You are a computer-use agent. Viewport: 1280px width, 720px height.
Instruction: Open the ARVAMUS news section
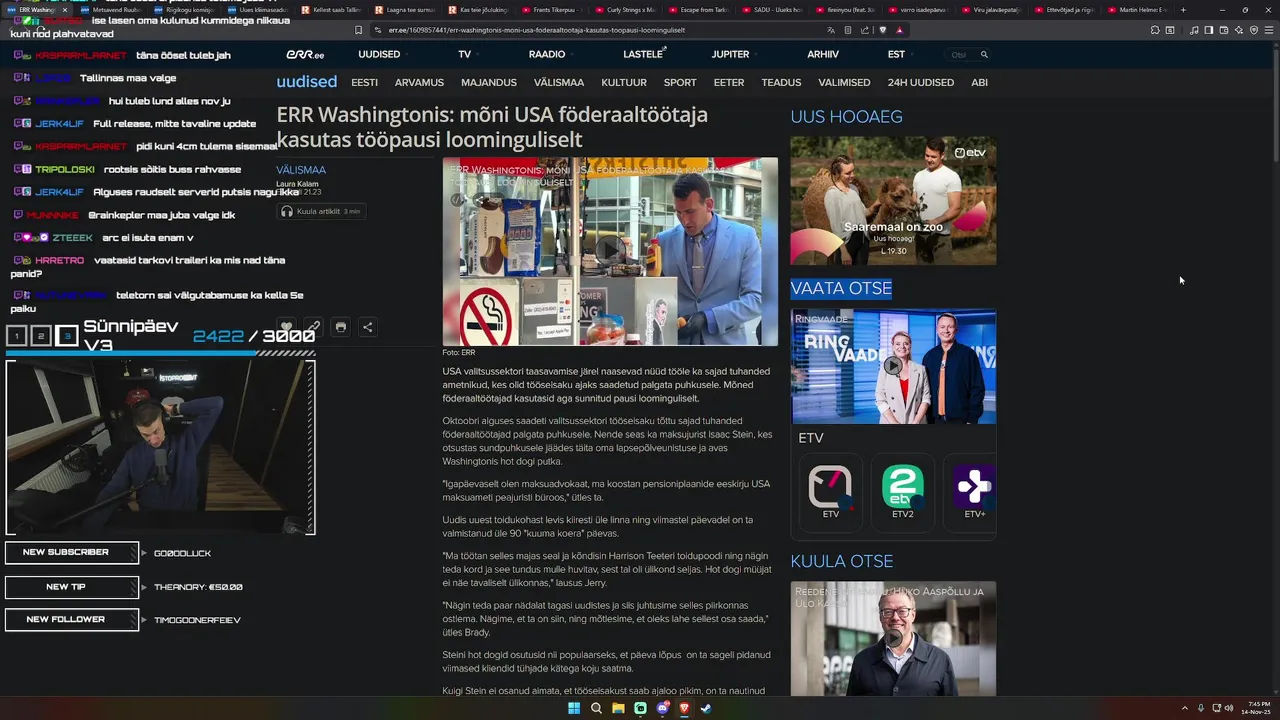tap(419, 82)
